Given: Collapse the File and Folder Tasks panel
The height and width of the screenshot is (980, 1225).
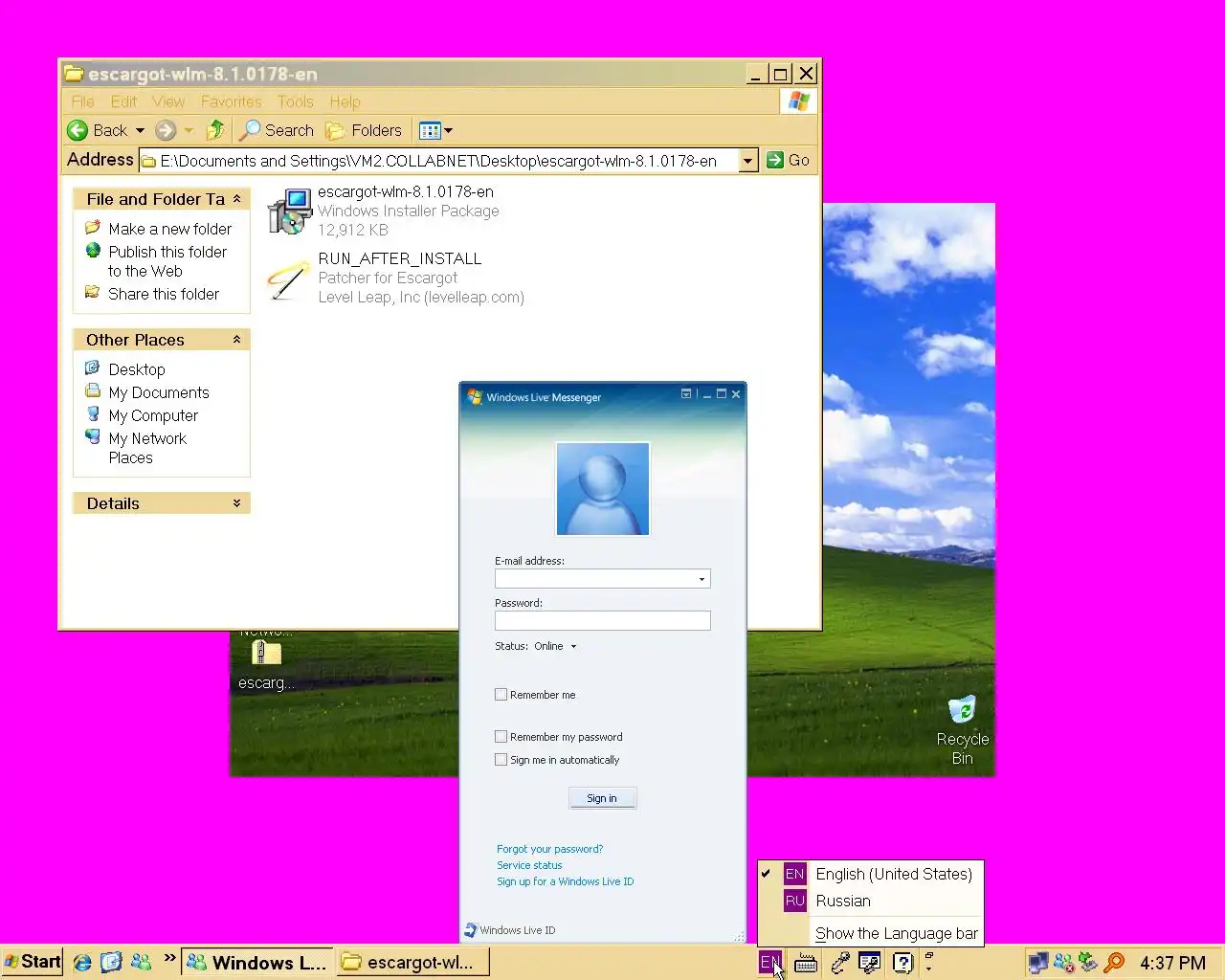Looking at the screenshot, I should click(236, 199).
